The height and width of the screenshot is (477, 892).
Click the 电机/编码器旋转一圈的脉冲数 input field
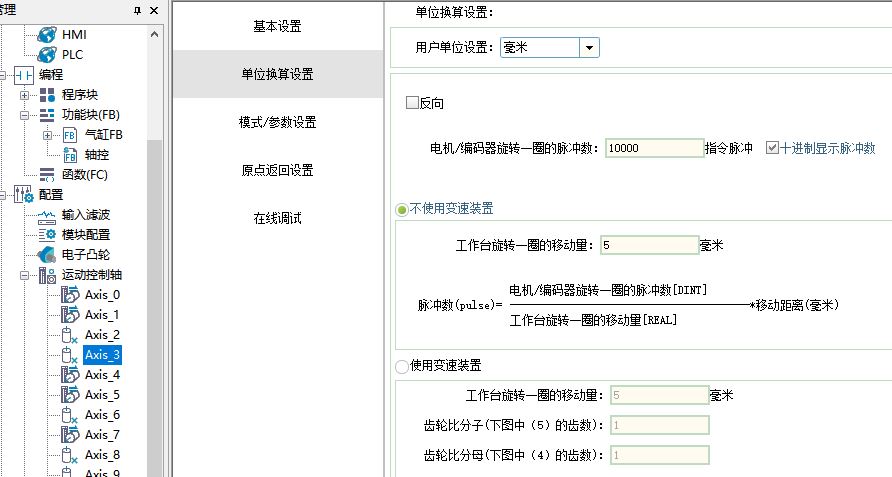click(x=654, y=148)
